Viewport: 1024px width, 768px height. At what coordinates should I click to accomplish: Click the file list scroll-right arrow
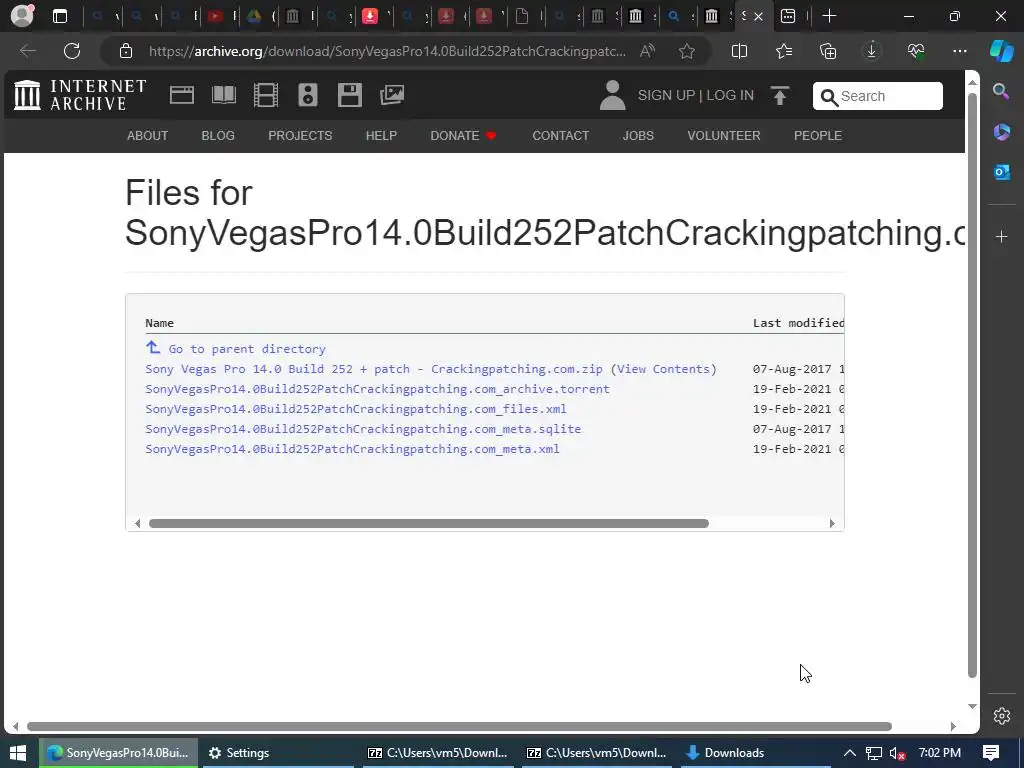[x=832, y=523]
